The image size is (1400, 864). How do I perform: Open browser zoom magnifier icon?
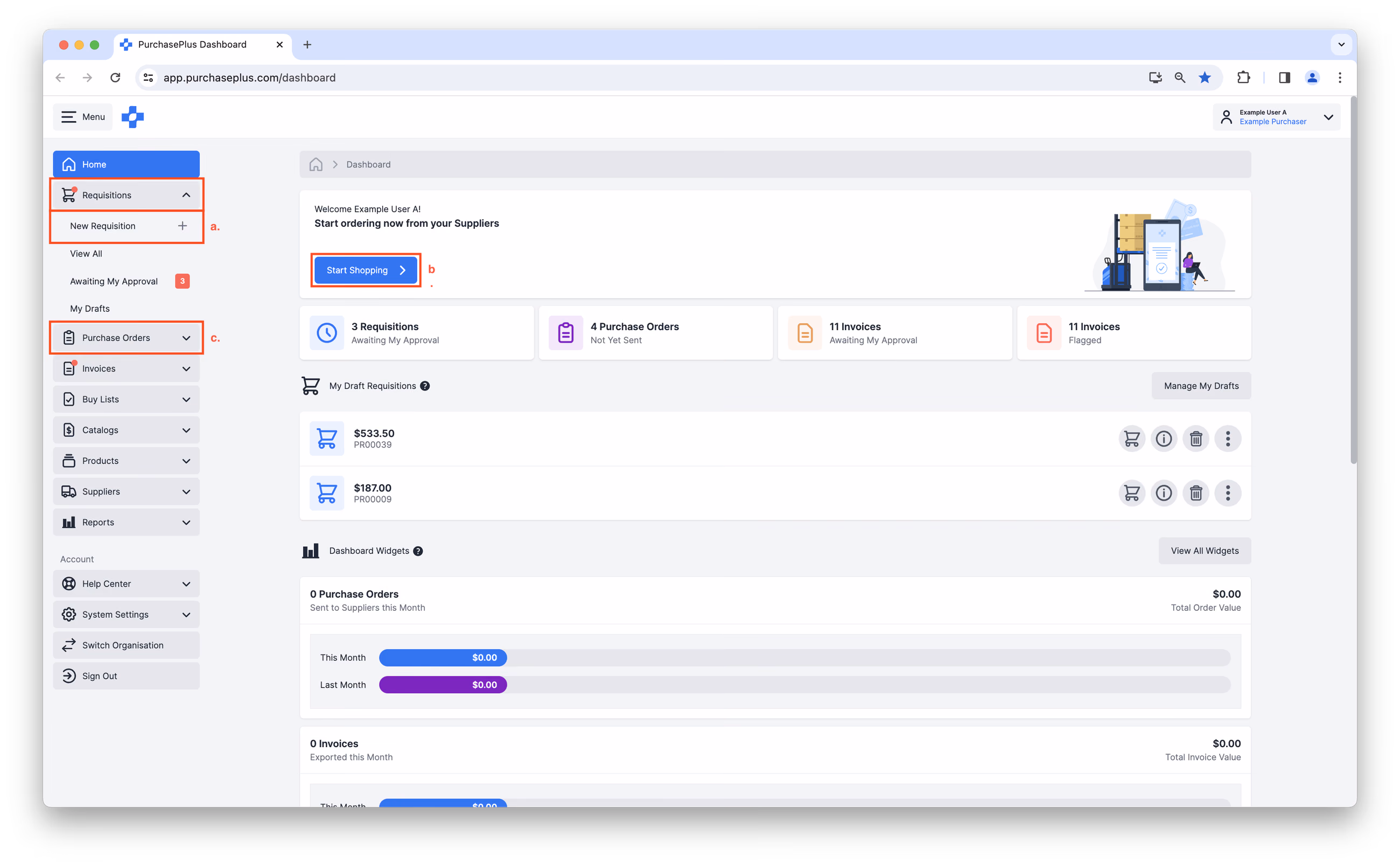[1180, 78]
